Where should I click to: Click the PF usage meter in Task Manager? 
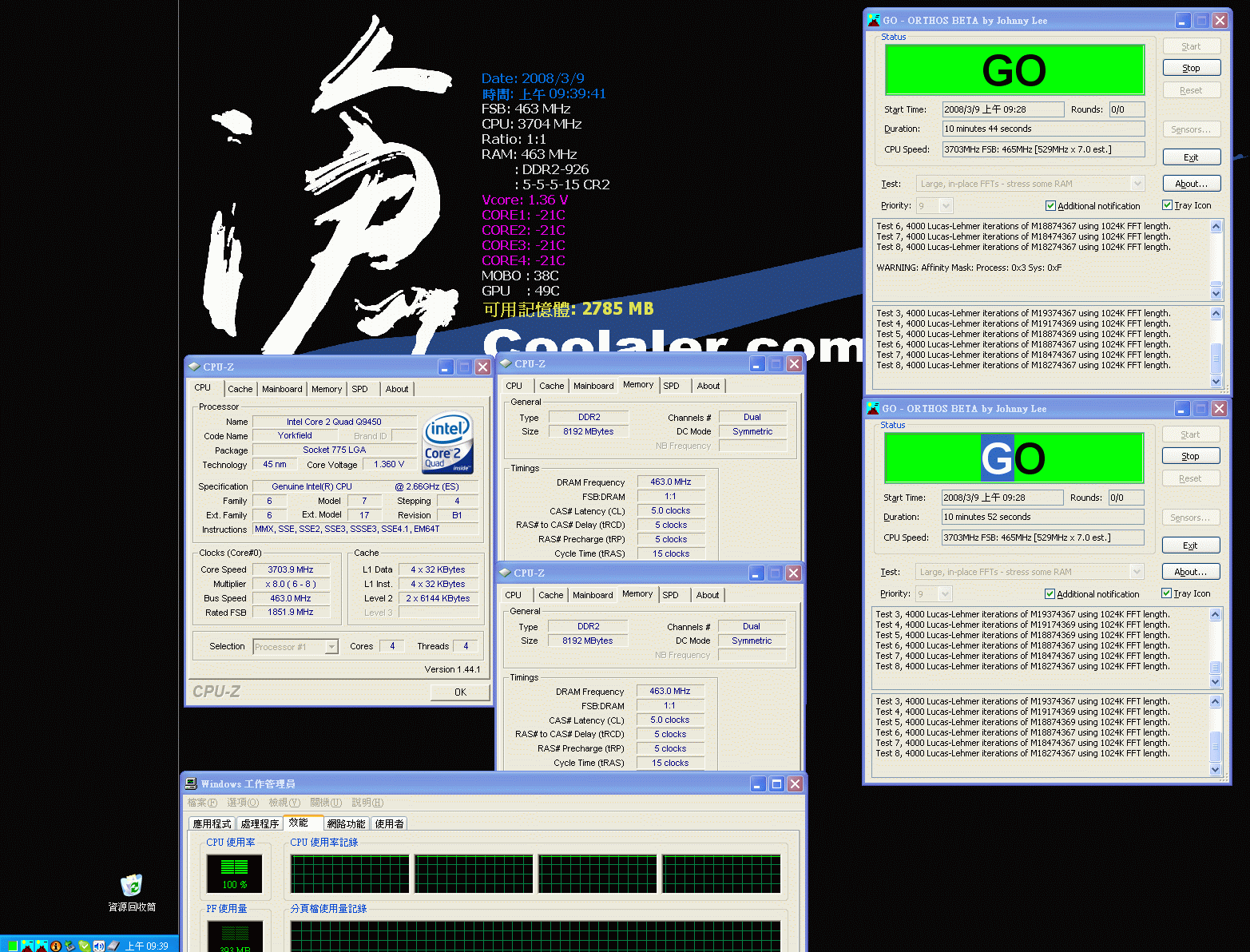click(235, 936)
